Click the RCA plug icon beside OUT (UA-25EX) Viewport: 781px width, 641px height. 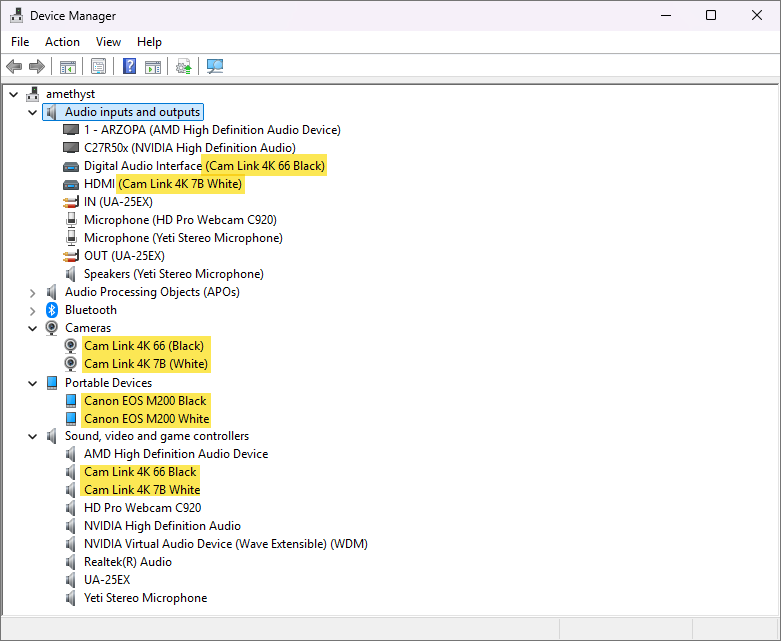pyautogui.click(x=71, y=256)
